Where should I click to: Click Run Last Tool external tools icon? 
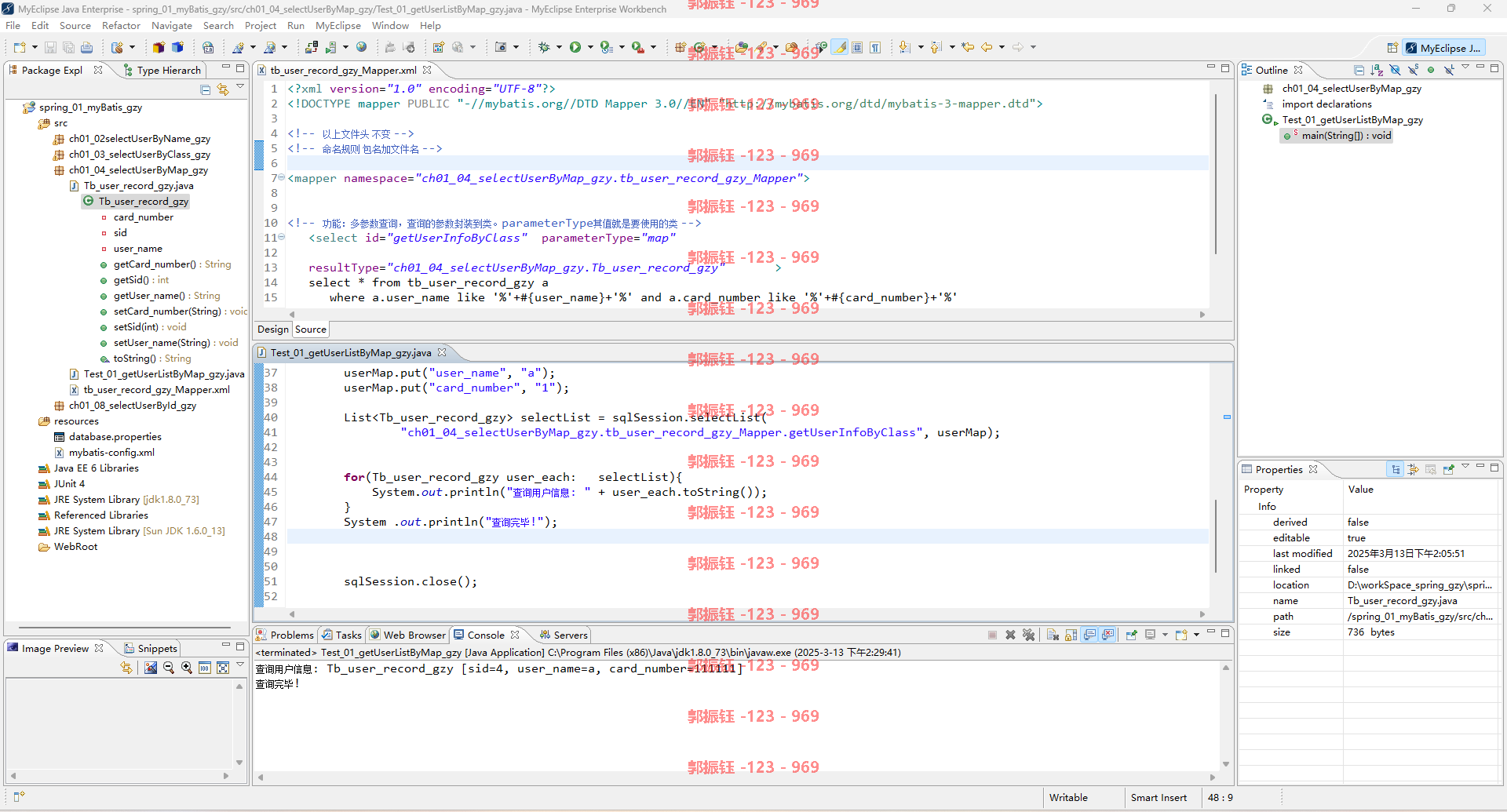[638, 47]
